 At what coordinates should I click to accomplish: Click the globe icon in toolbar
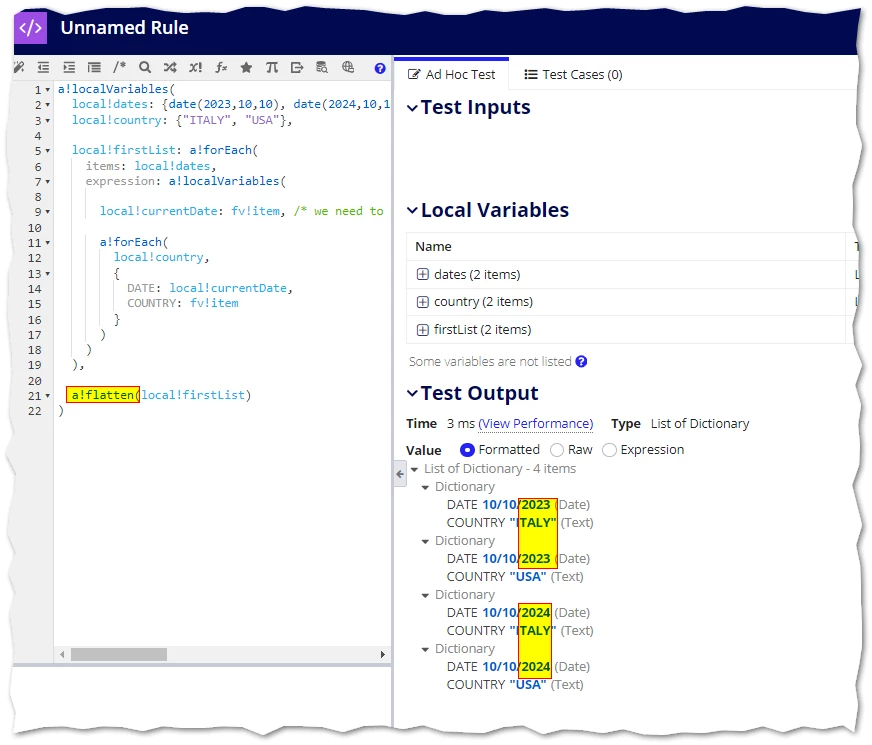point(348,67)
